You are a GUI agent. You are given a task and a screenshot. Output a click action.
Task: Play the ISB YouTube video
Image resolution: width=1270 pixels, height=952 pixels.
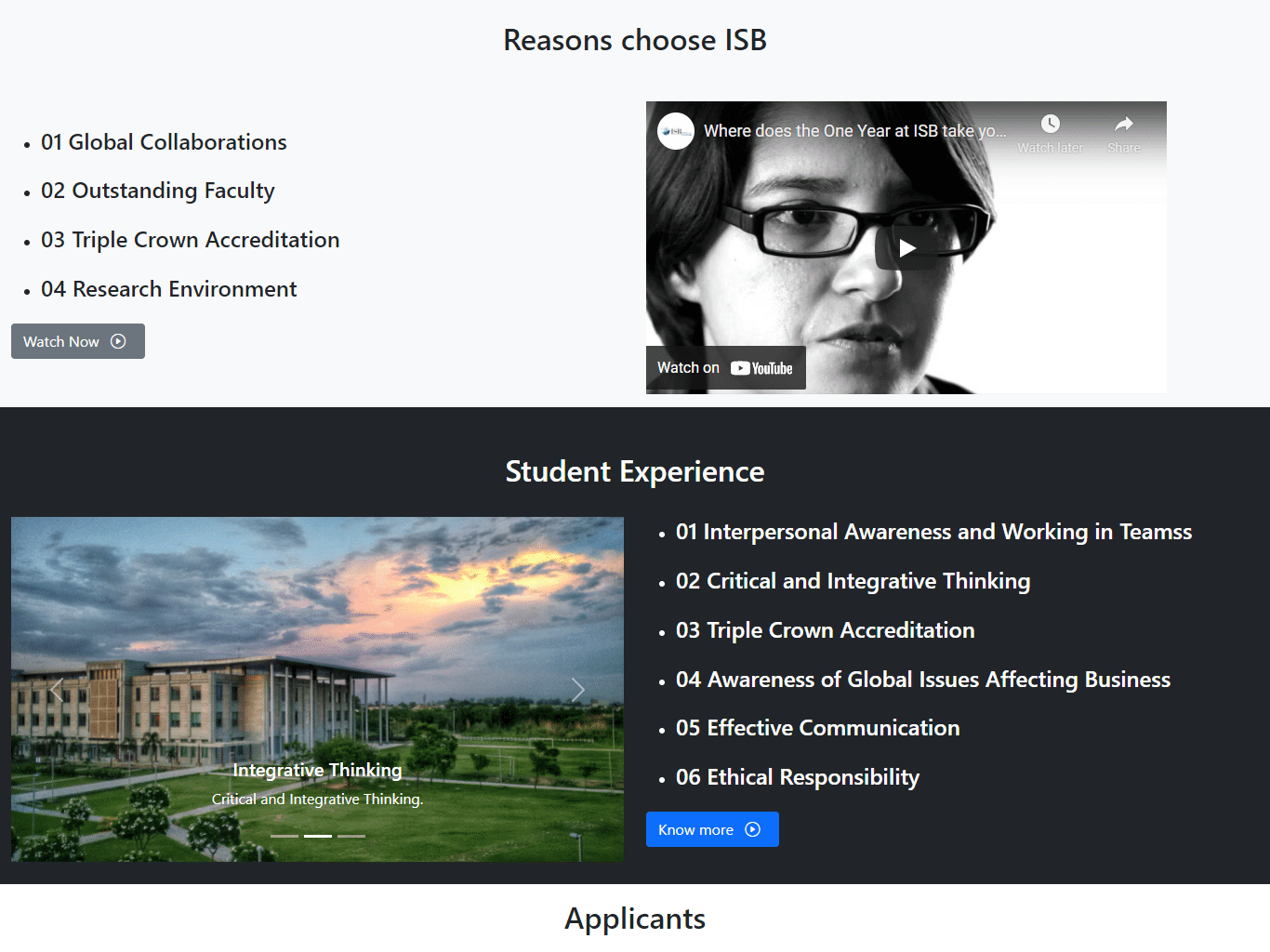(x=906, y=248)
